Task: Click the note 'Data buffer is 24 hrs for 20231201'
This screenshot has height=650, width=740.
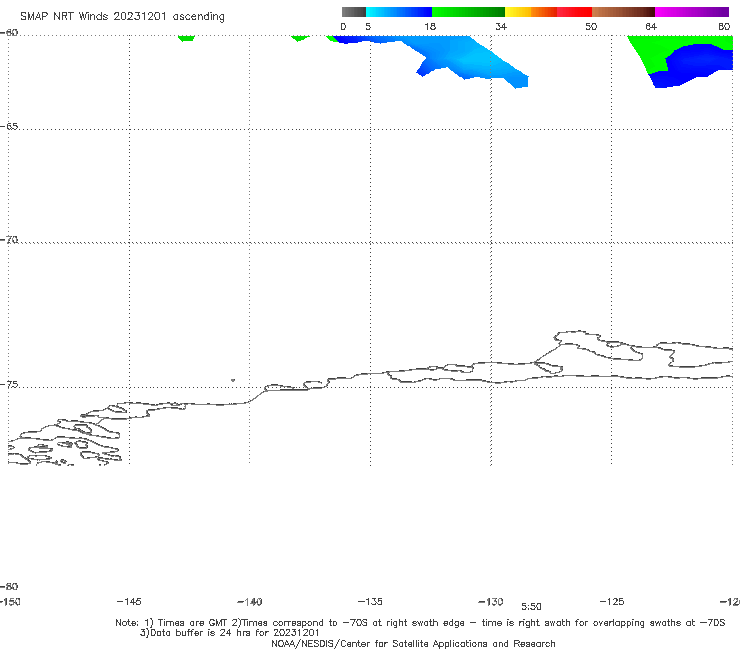Action: (229, 633)
